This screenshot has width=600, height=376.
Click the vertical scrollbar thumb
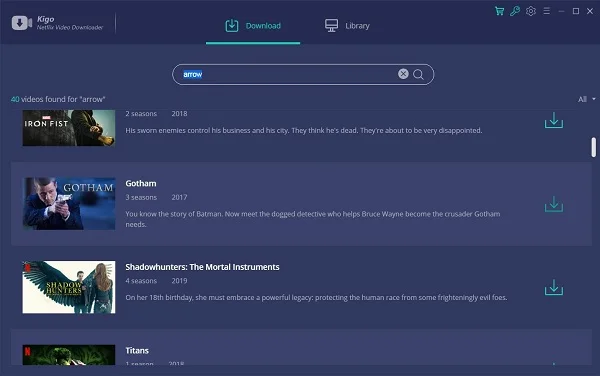pos(593,147)
